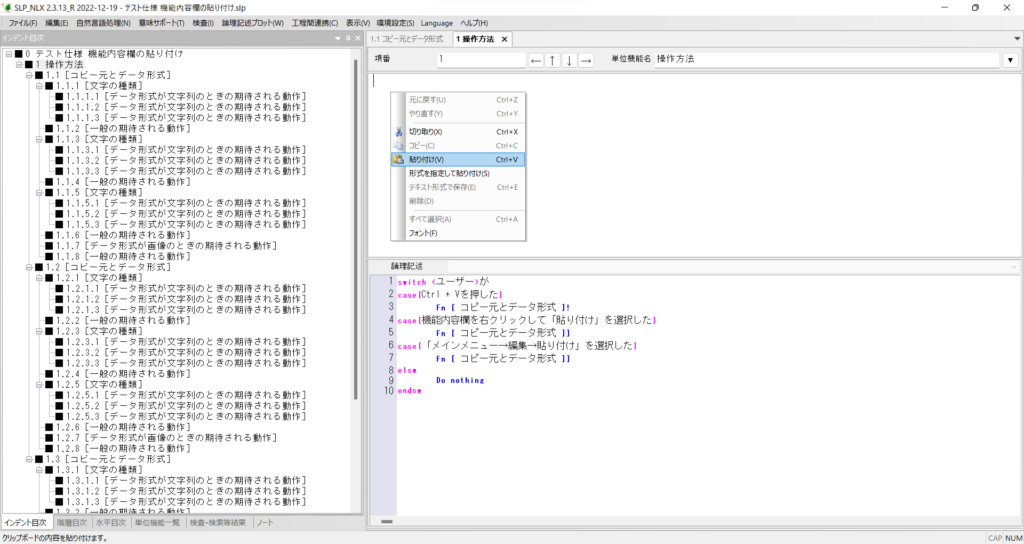Collapse tree node 1.1 コピー元とデータ形式
Screen dimensions: 1024x544
[x=29, y=75]
